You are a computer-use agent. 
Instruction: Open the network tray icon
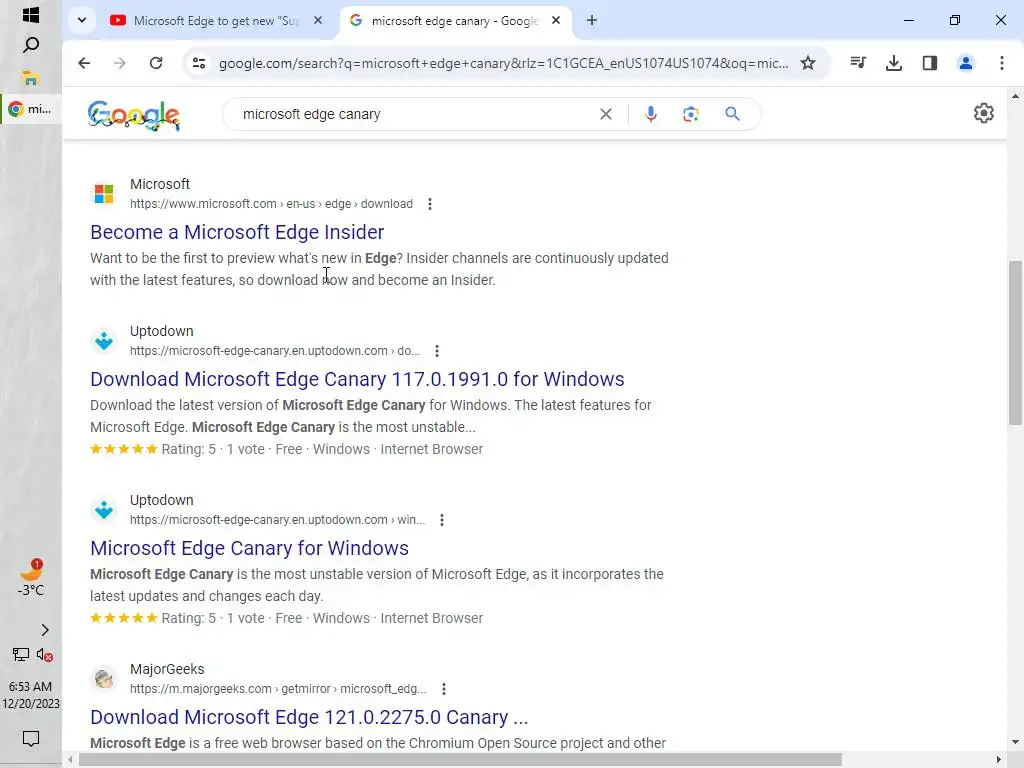(20, 654)
